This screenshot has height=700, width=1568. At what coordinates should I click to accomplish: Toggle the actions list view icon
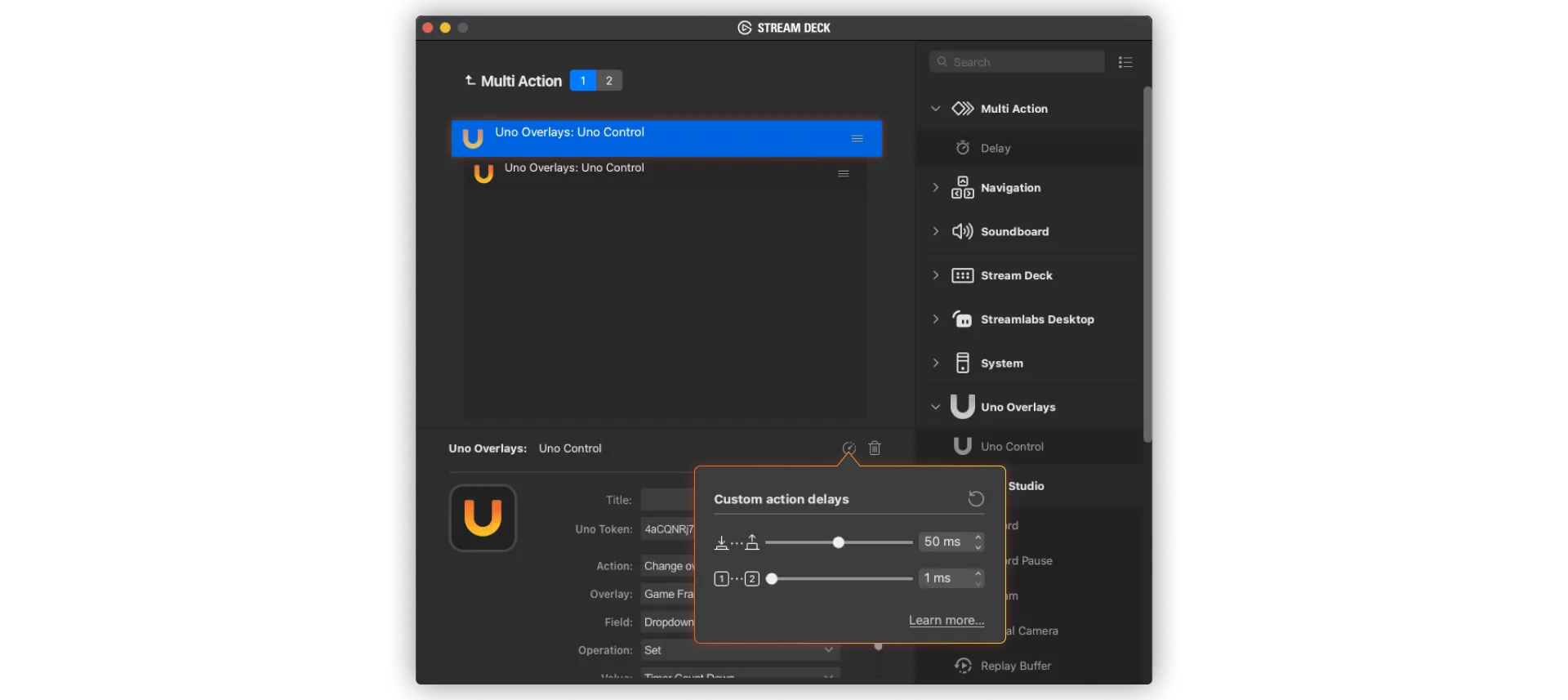(x=1125, y=62)
